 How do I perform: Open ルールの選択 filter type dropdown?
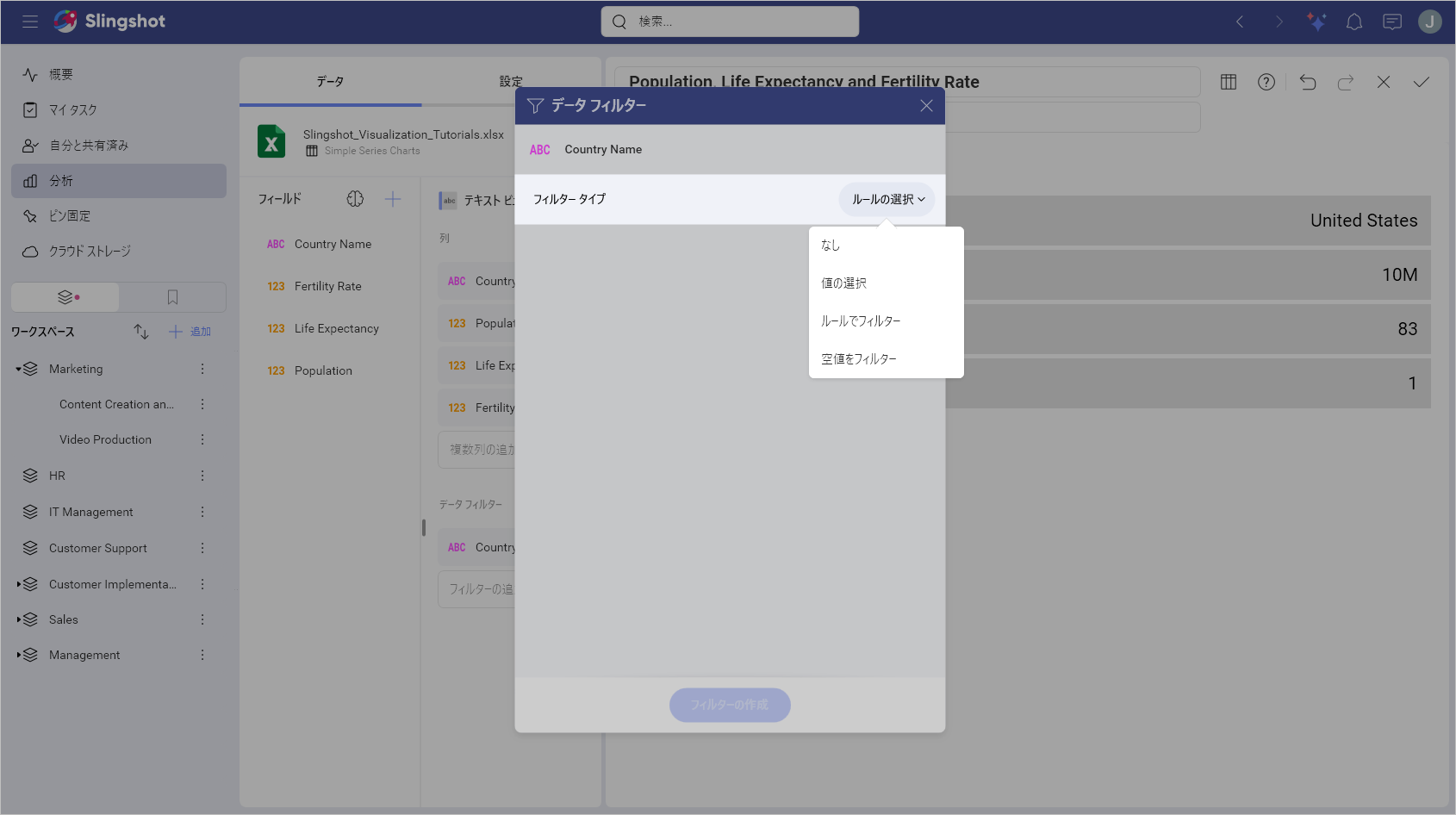click(887, 200)
